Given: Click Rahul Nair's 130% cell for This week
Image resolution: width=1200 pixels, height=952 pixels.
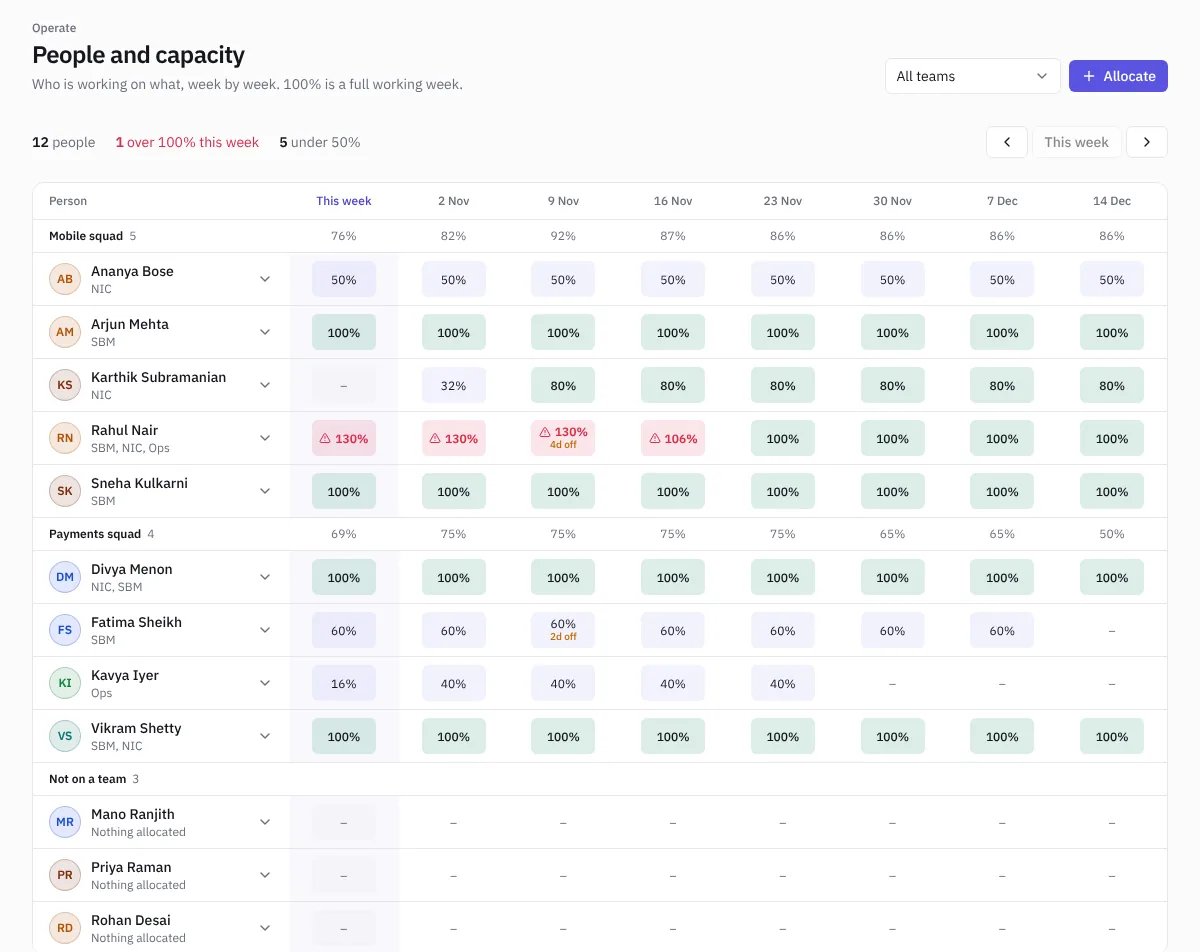Looking at the screenshot, I should point(344,438).
